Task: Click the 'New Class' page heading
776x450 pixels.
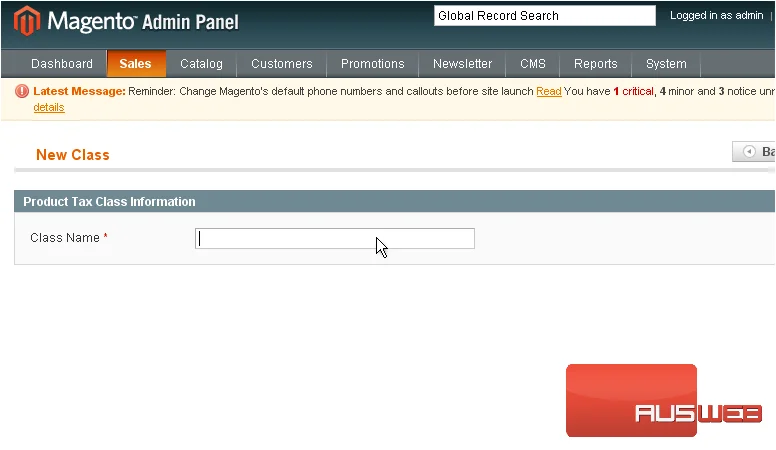Action: click(73, 155)
